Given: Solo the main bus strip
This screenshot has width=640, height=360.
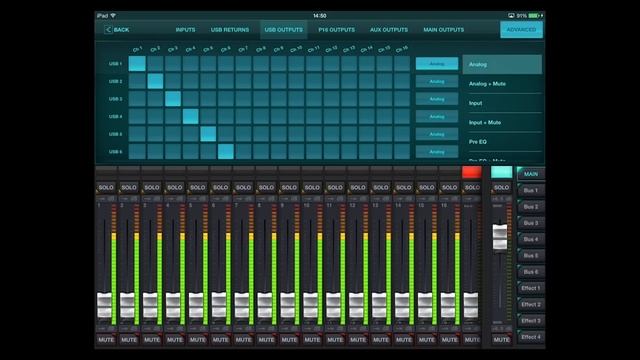Looking at the screenshot, I should tap(501, 187).
